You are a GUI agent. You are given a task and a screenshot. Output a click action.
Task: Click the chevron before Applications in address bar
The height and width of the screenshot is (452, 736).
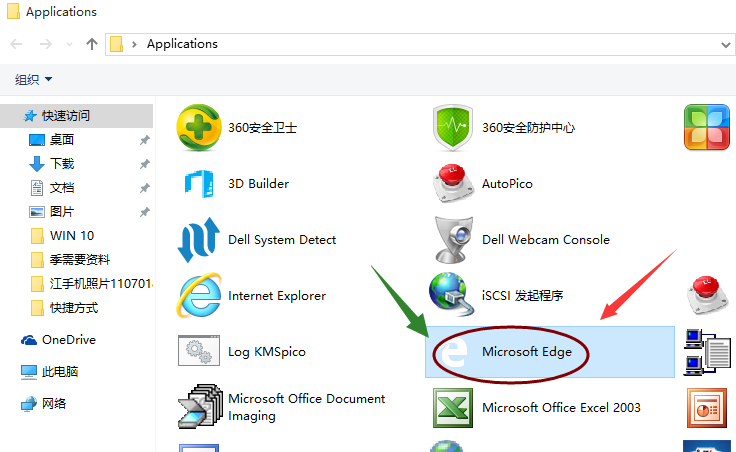[135, 44]
